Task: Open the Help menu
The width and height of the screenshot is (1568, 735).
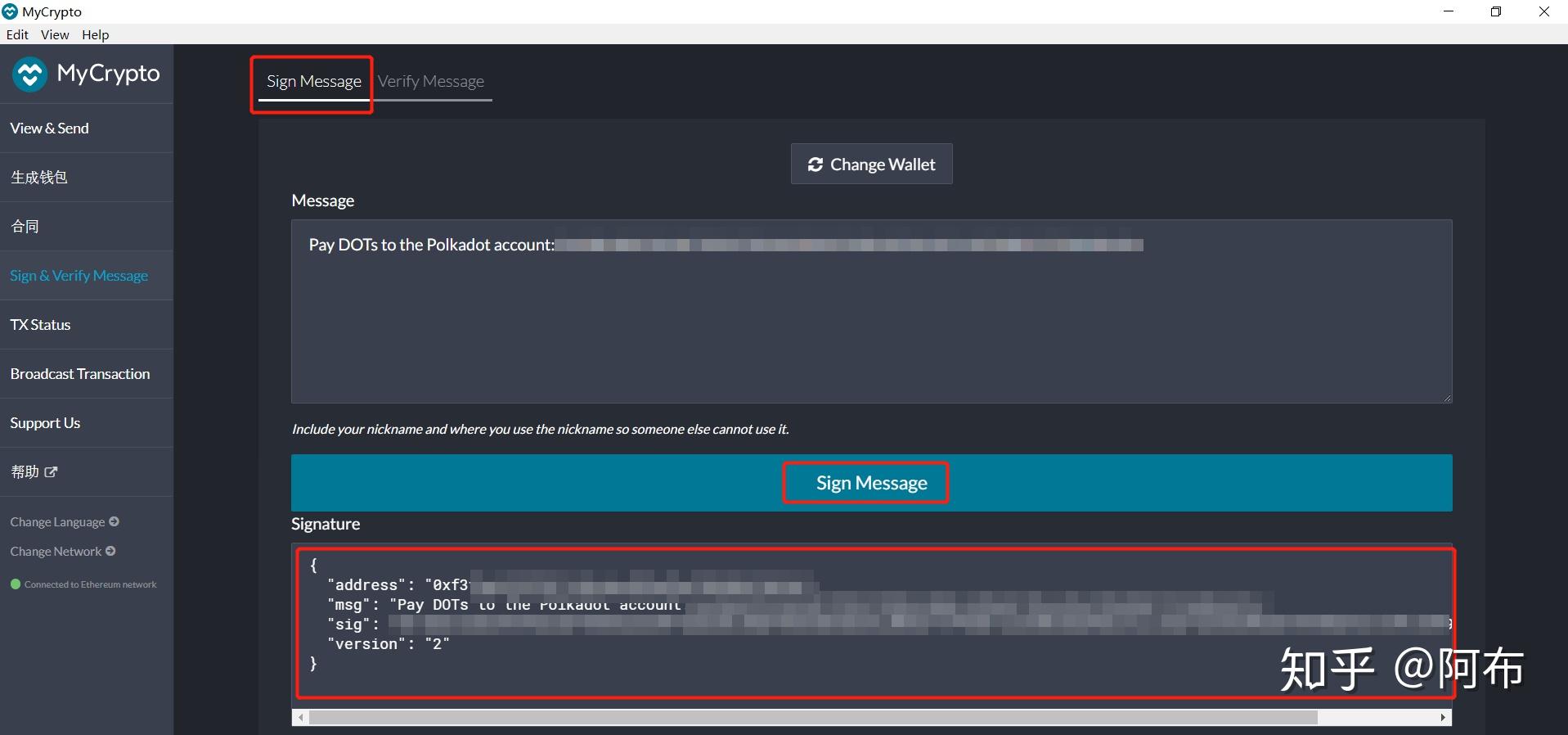Action: (95, 34)
